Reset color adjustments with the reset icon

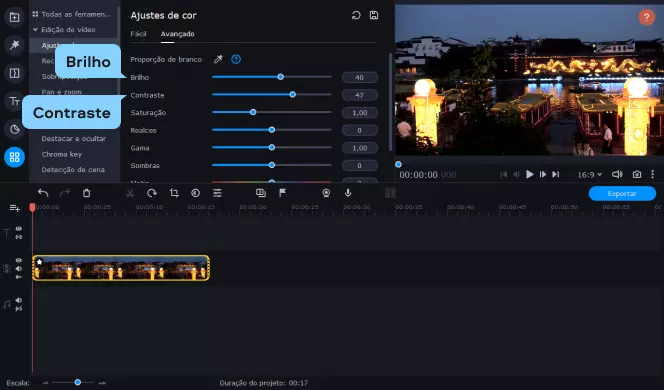356,15
